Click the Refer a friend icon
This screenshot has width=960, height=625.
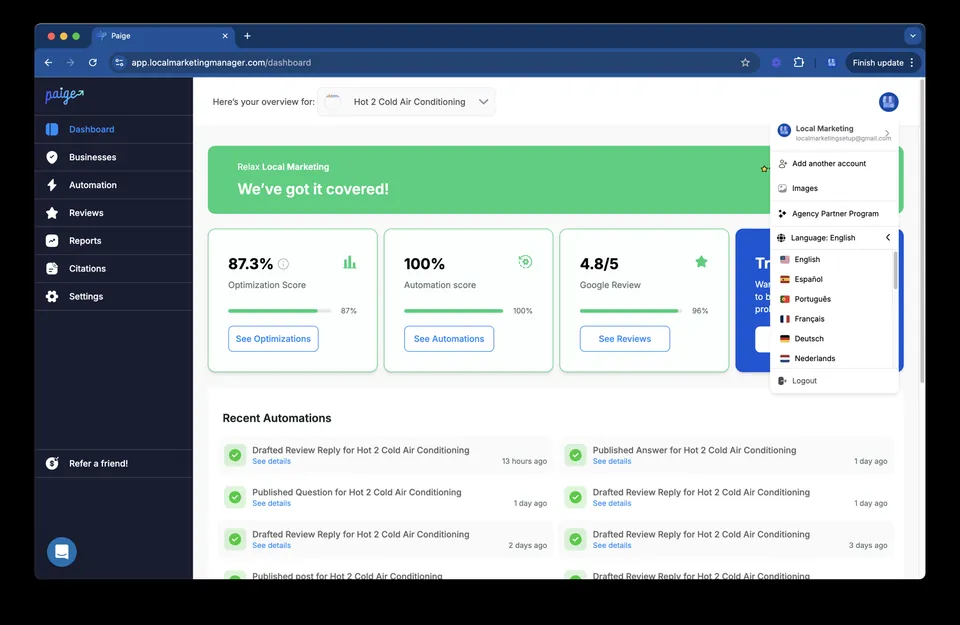point(52,463)
